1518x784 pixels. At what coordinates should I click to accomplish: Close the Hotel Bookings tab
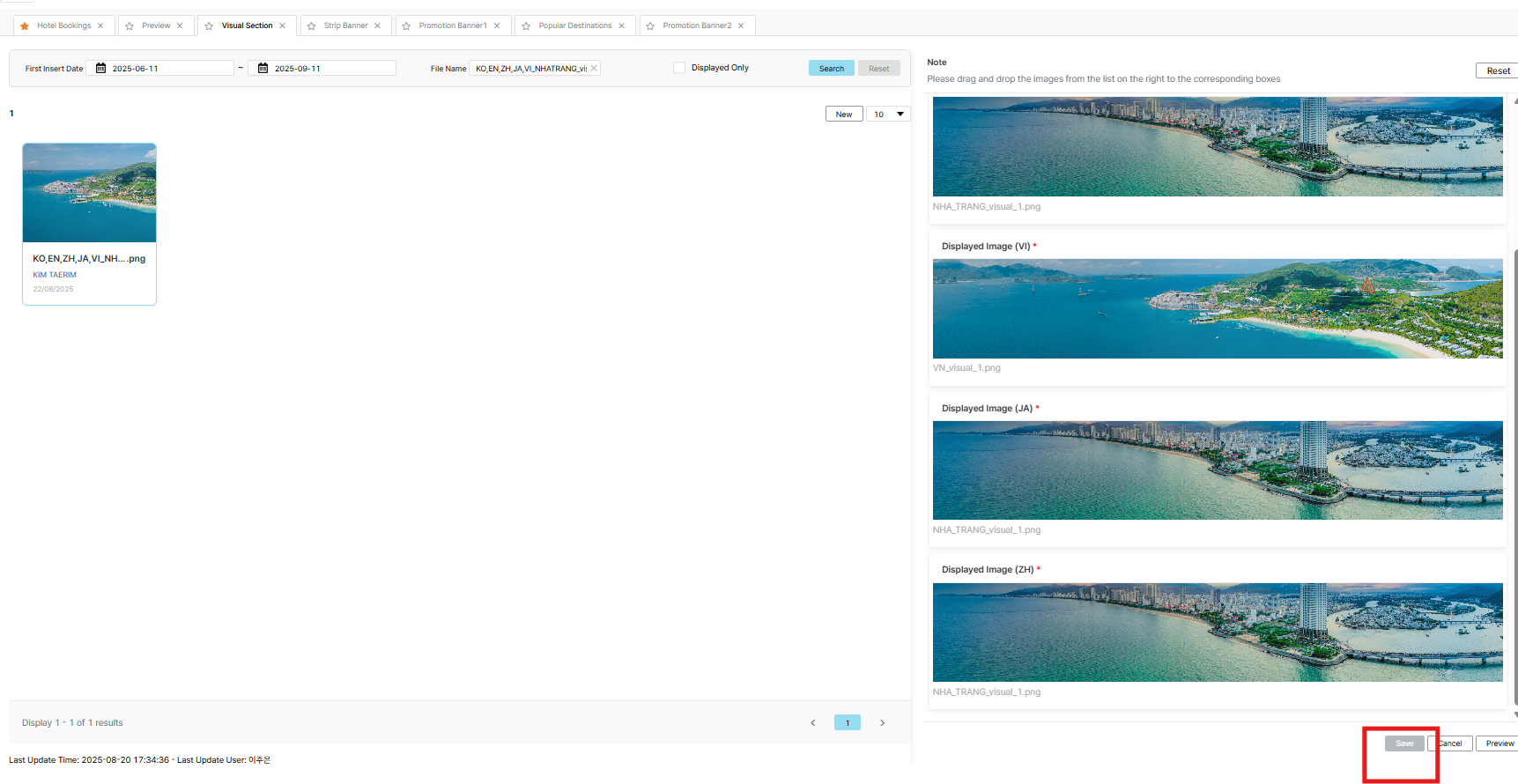tap(100, 26)
